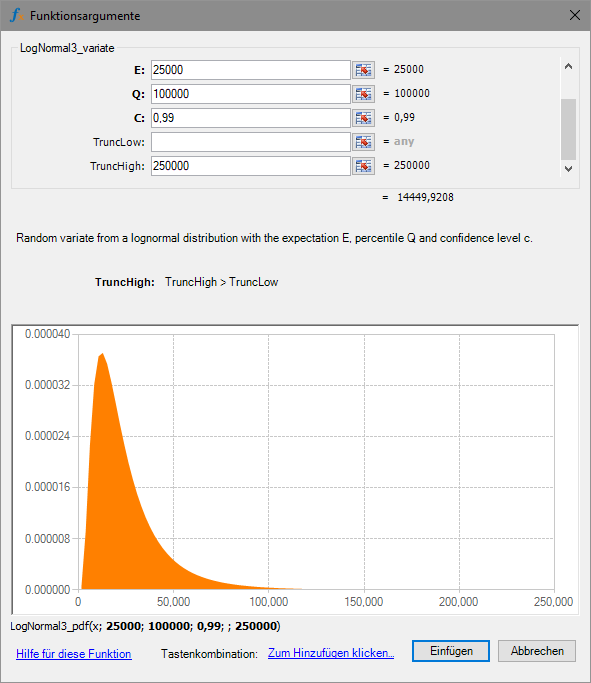The width and height of the screenshot is (591, 683).
Task: Click the Abbrechen button
Action: coord(537,651)
